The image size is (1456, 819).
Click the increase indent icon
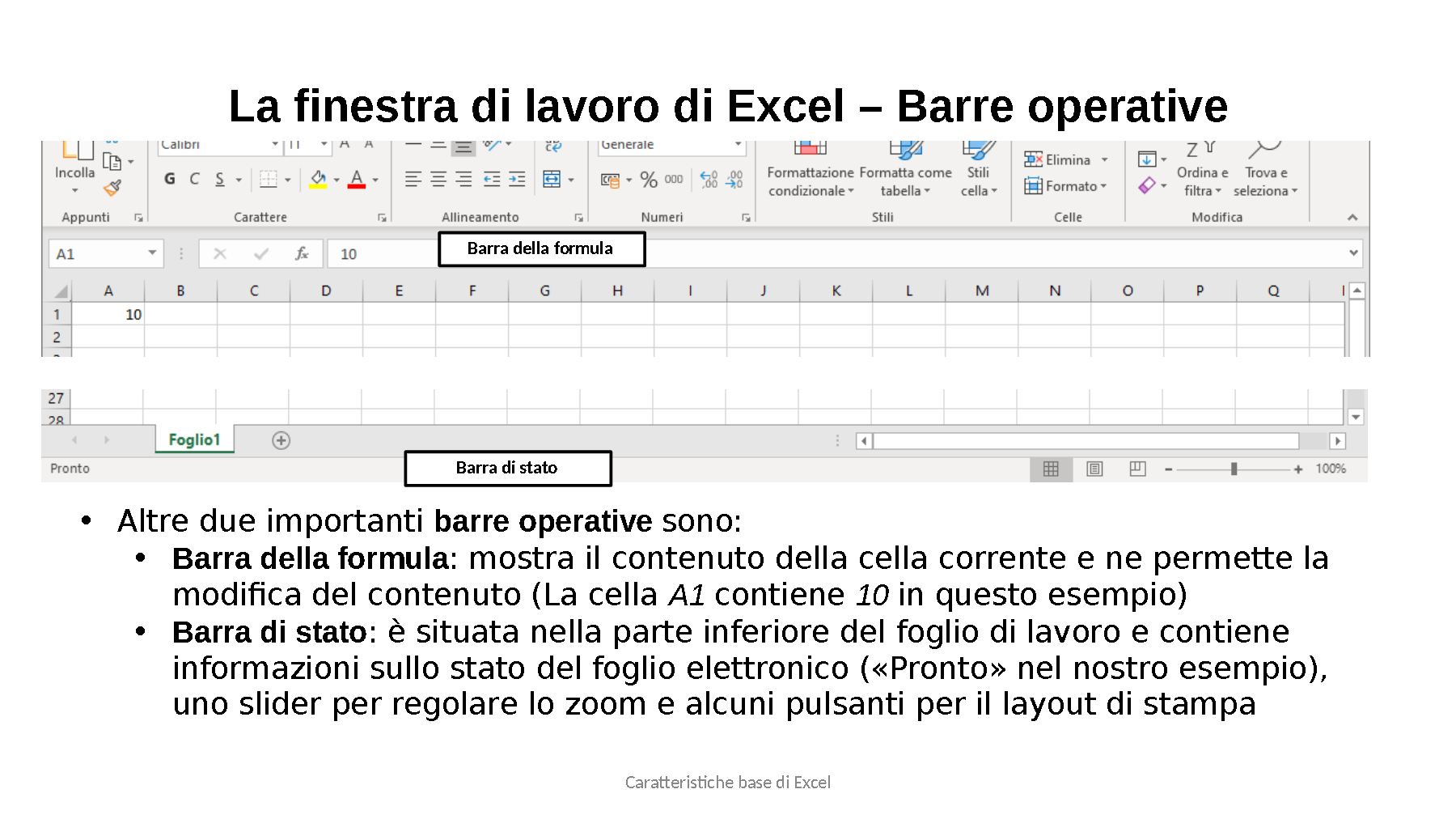[x=517, y=180]
